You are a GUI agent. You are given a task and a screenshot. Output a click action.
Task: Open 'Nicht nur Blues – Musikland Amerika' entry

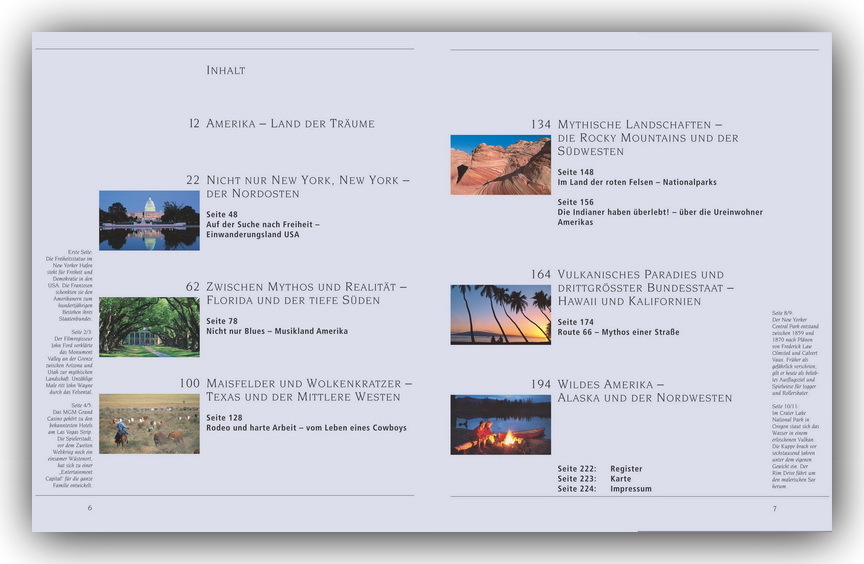(276, 331)
